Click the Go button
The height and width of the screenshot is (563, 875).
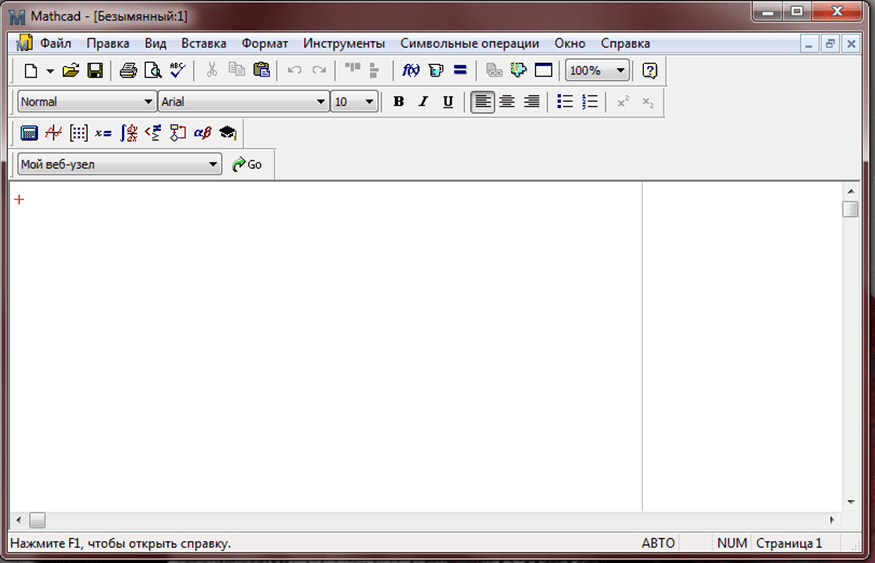[247, 164]
